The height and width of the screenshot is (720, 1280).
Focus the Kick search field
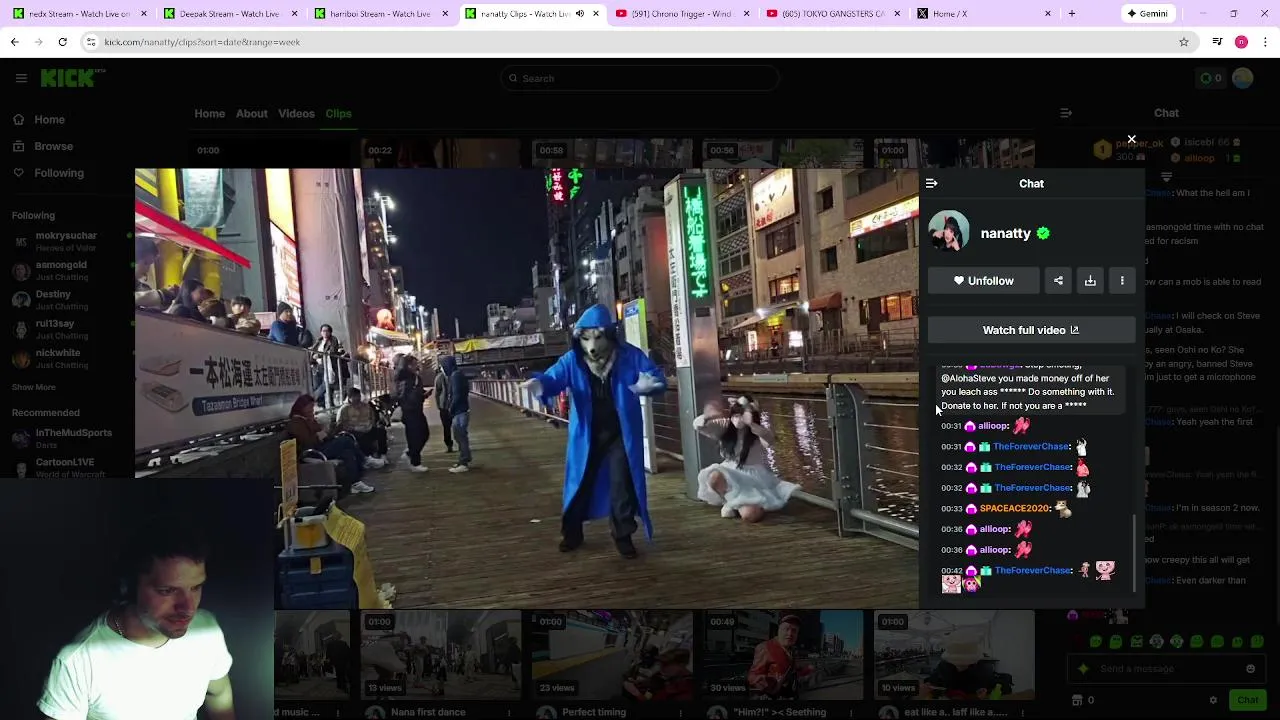[x=640, y=78]
